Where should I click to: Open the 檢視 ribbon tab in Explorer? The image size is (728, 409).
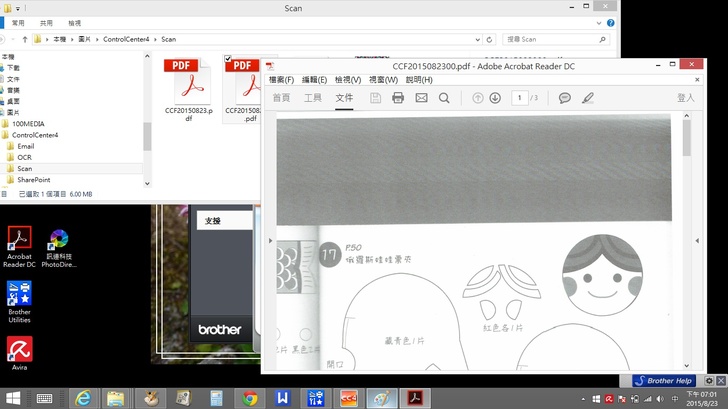coord(75,22)
